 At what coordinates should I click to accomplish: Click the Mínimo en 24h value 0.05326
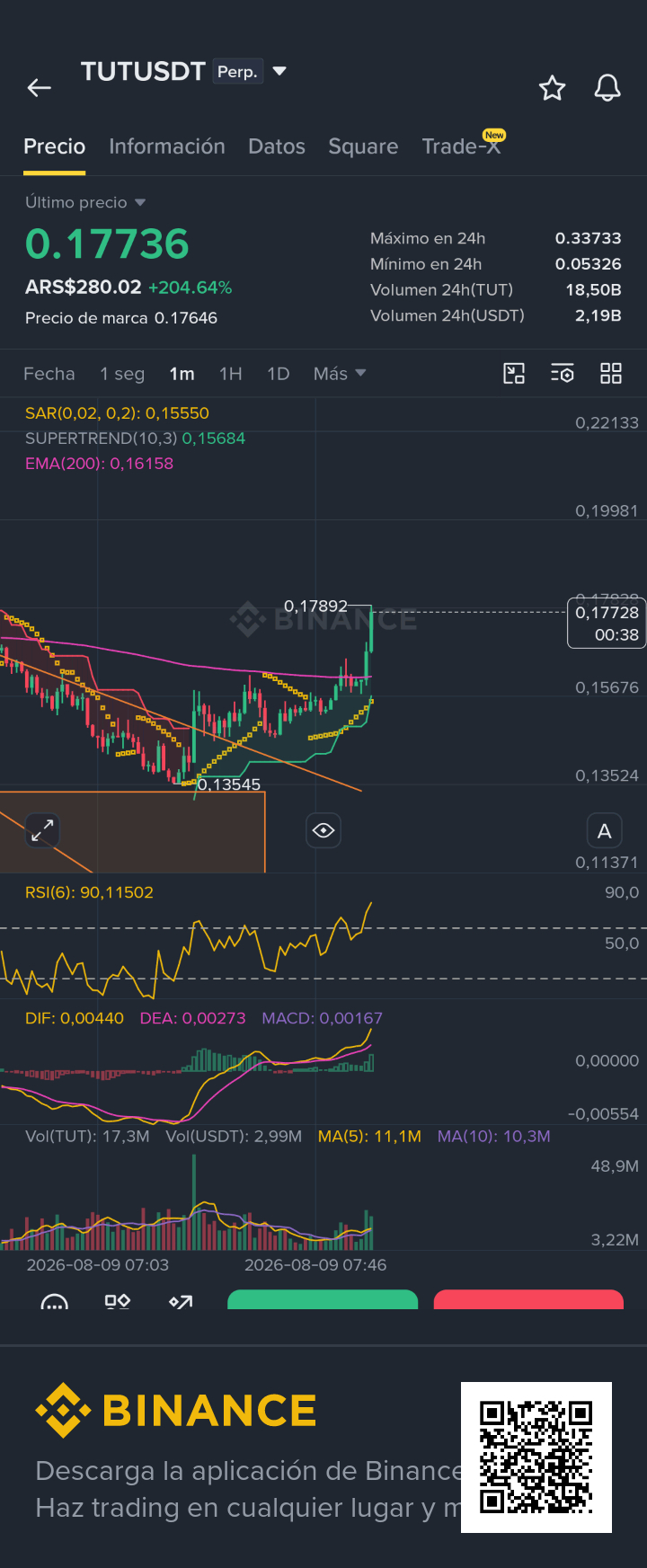click(588, 264)
